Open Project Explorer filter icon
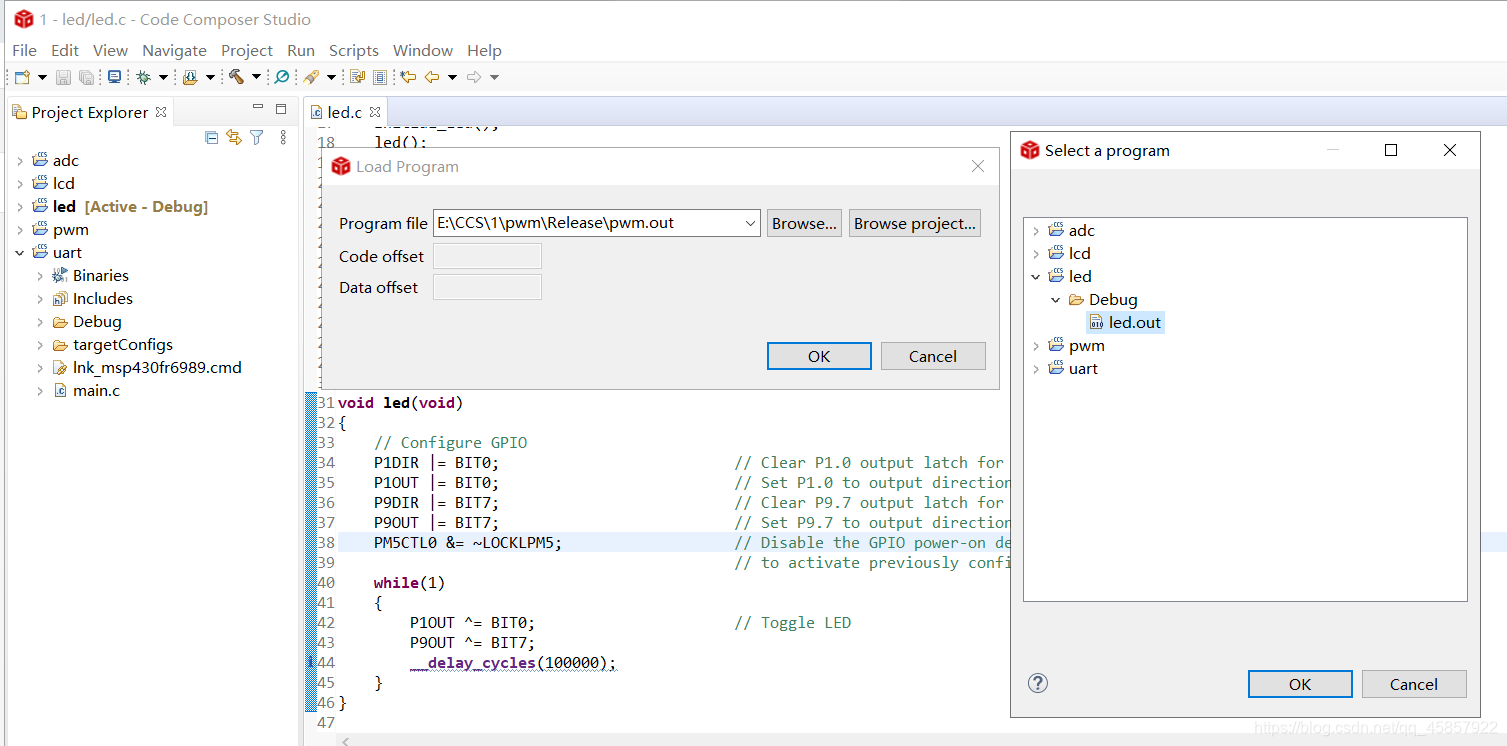This screenshot has height=746, width=1507. (x=257, y=137)
